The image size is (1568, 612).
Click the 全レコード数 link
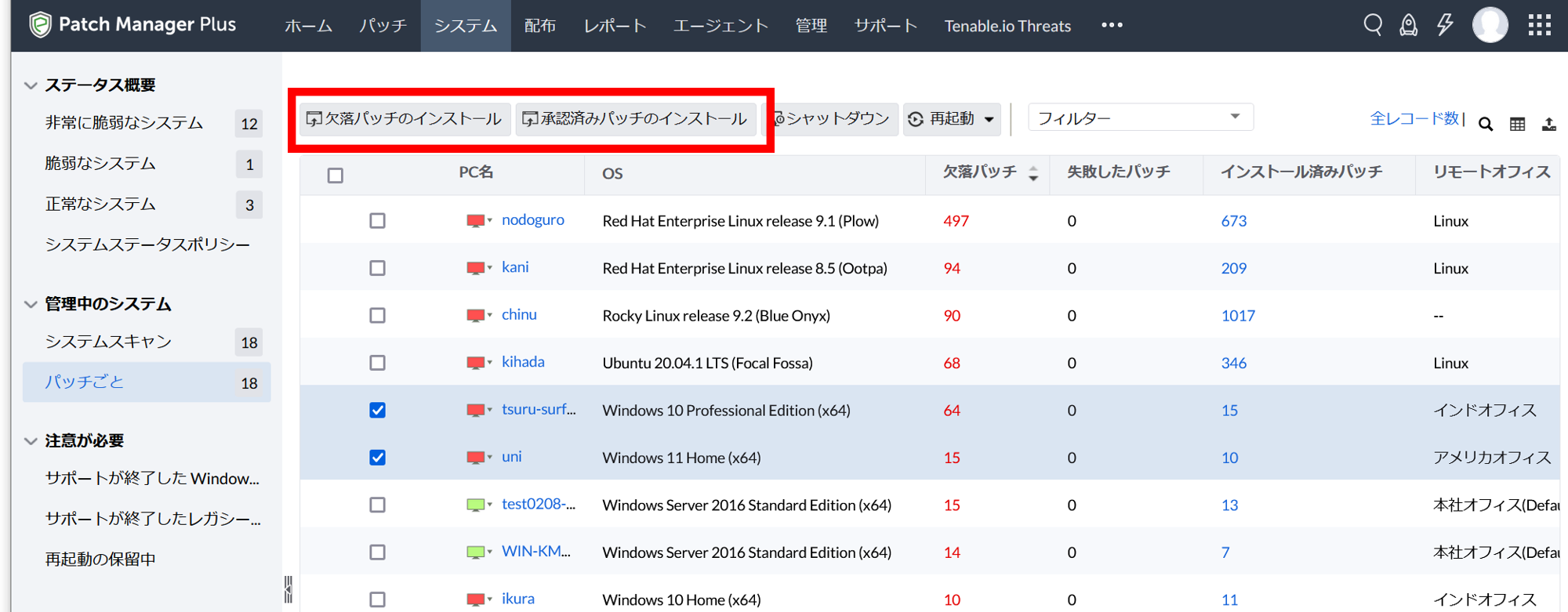point(1414,118)
